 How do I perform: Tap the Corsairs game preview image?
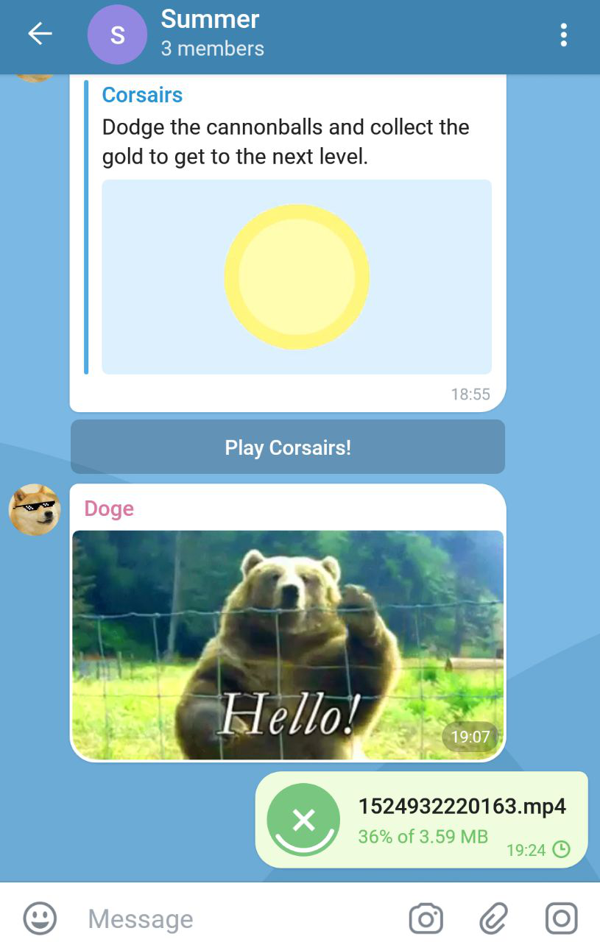(x=296, y=277)
